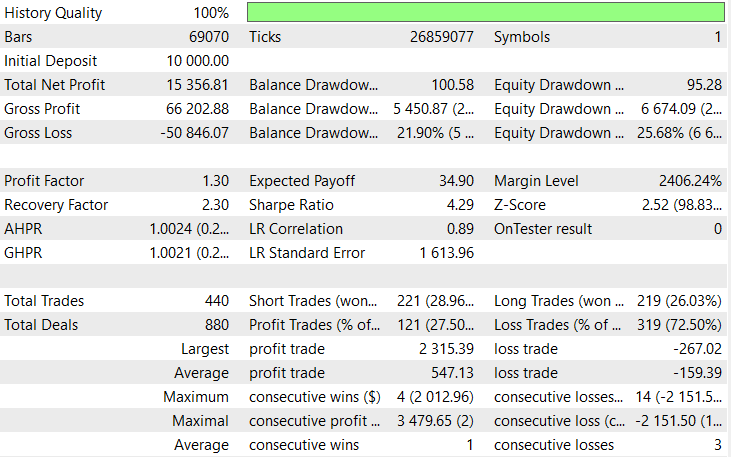This screenshot has height=457, width=731.
Task: Click the Average consecutive losses label
Action: tap(554, 445)
